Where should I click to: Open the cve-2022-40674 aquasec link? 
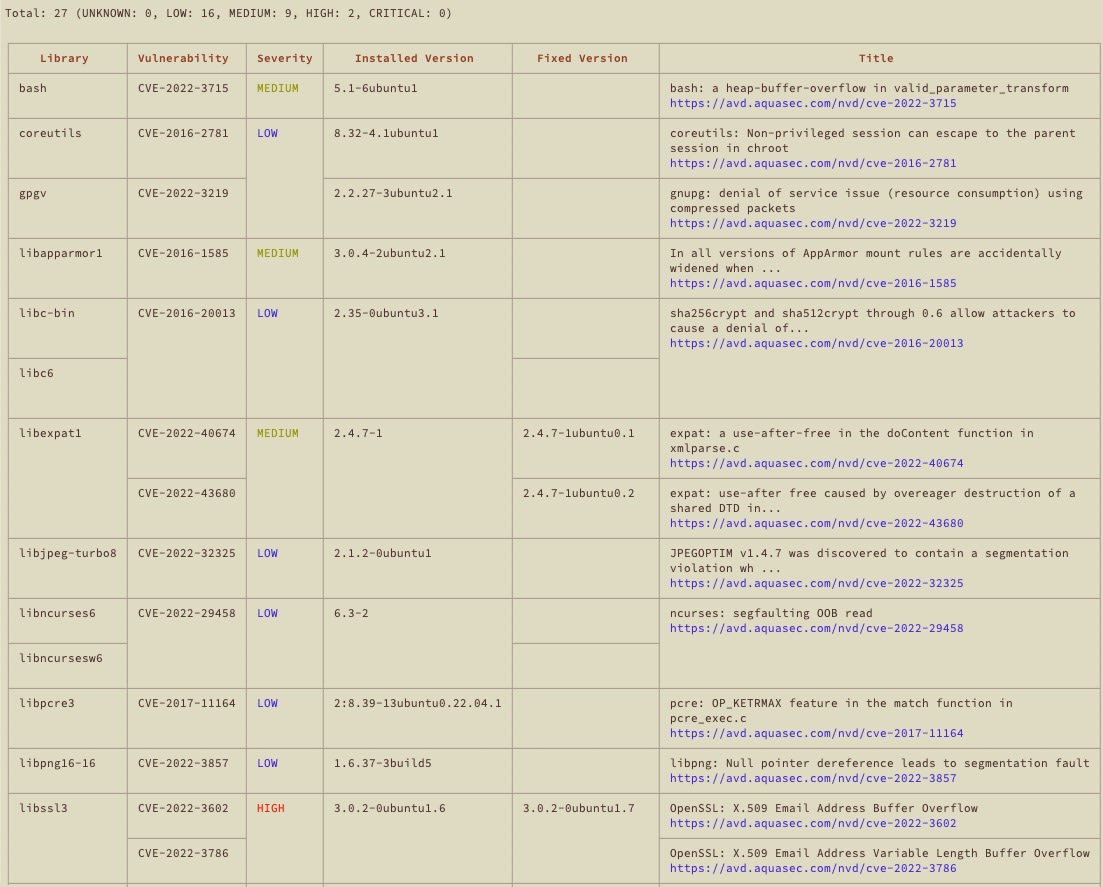pos(816,464)
